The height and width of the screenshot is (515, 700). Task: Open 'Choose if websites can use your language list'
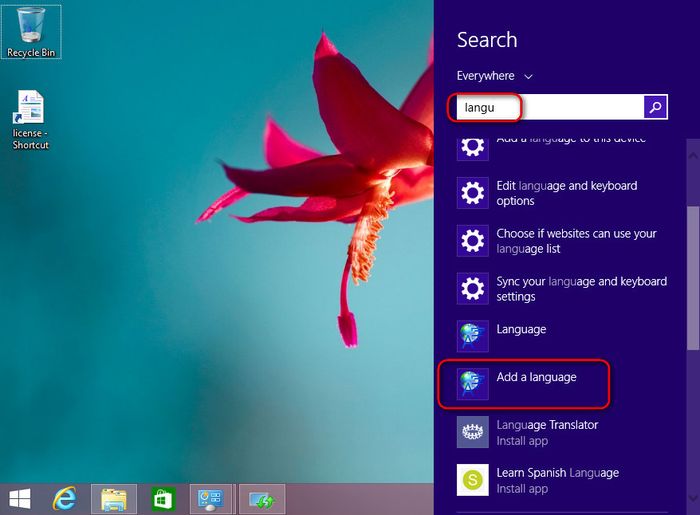(x=576, y=241)
